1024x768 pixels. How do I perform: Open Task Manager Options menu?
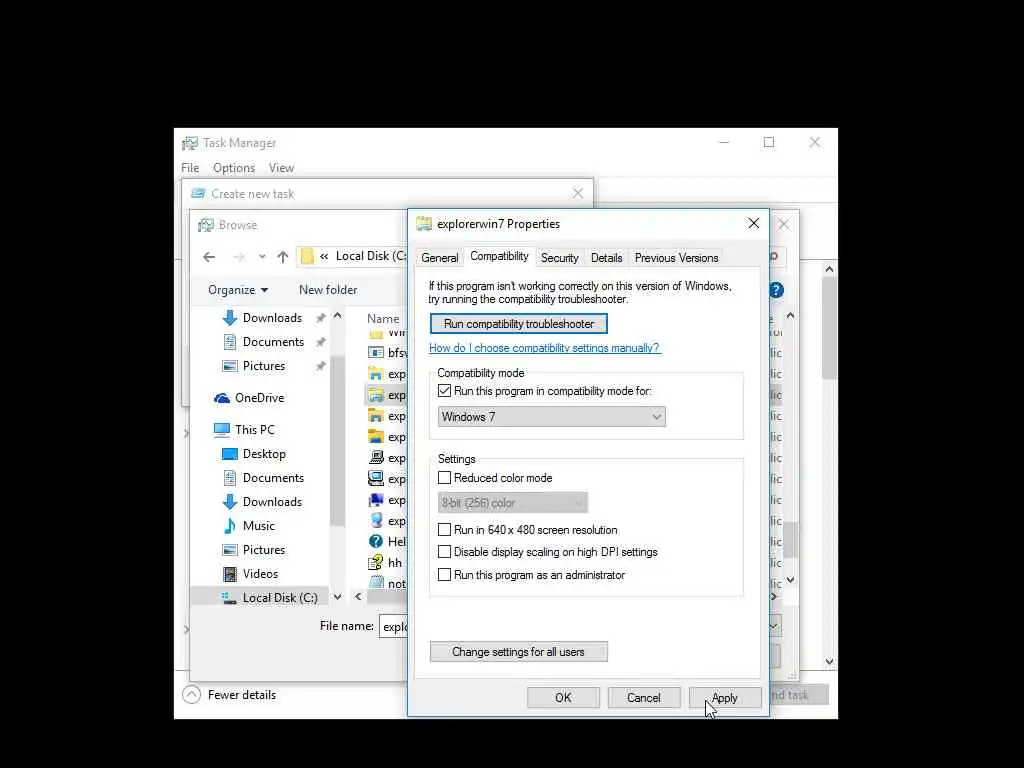click(x=234, y=168)
